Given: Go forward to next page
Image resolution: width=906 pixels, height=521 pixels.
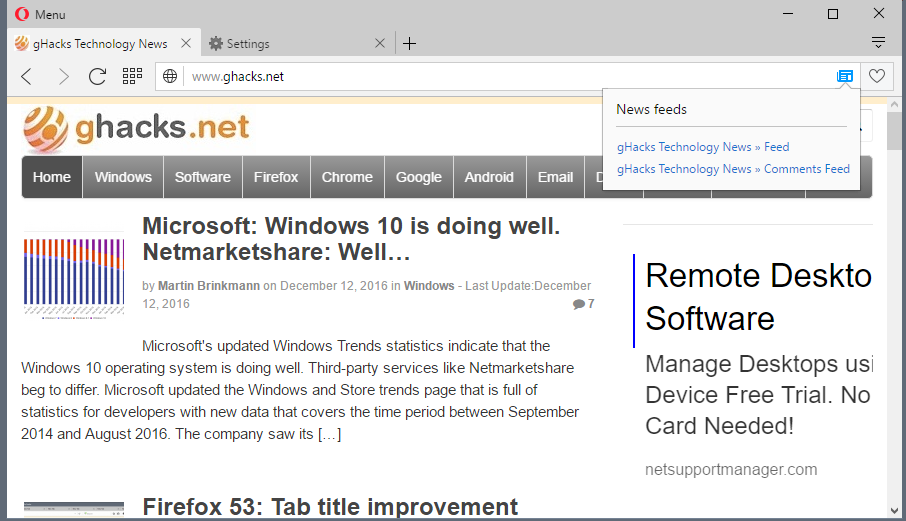Looking at the screenshot, I should point(63,76).
